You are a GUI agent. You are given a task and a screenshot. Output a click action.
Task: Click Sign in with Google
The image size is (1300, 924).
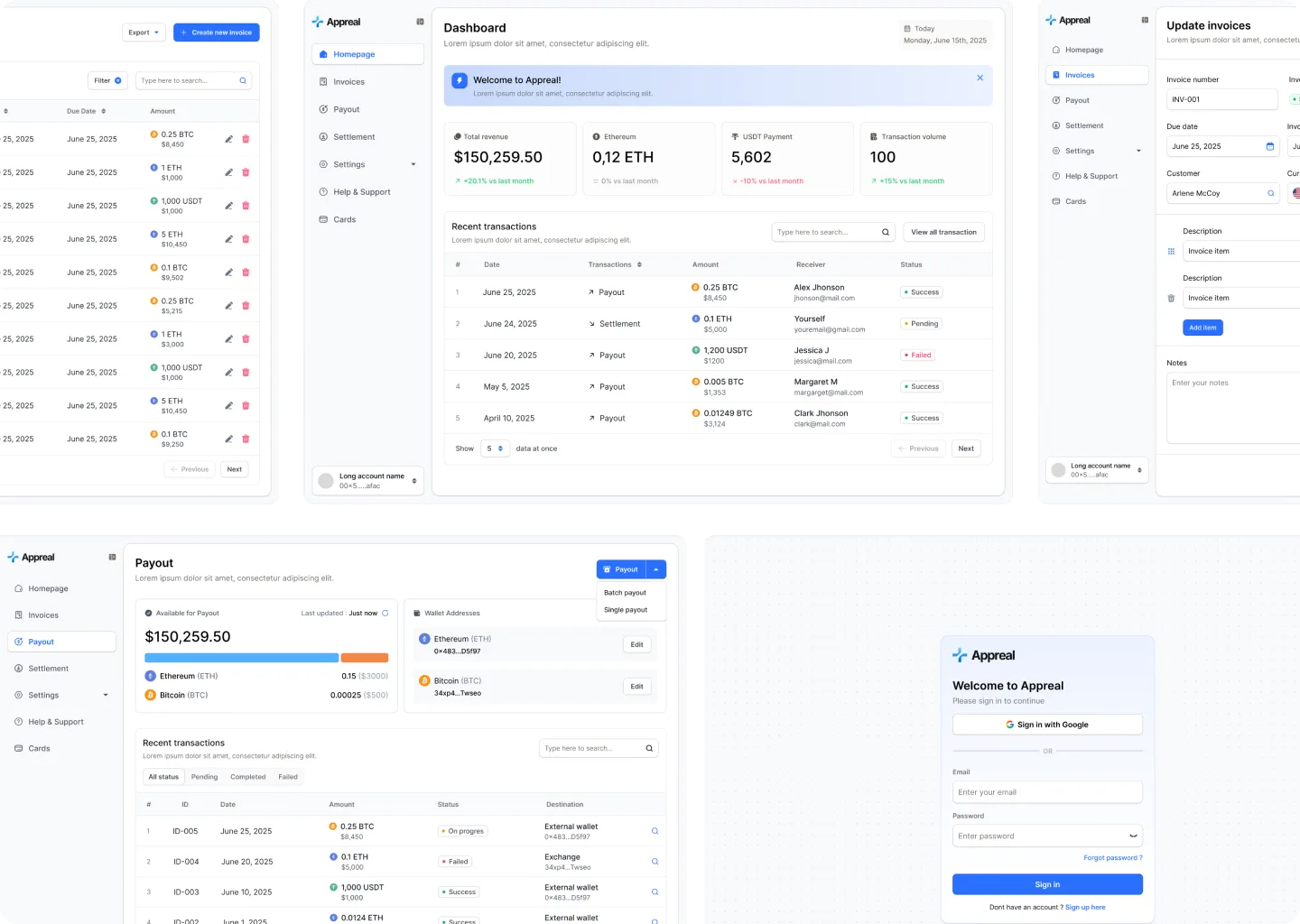coord(1047,725)
